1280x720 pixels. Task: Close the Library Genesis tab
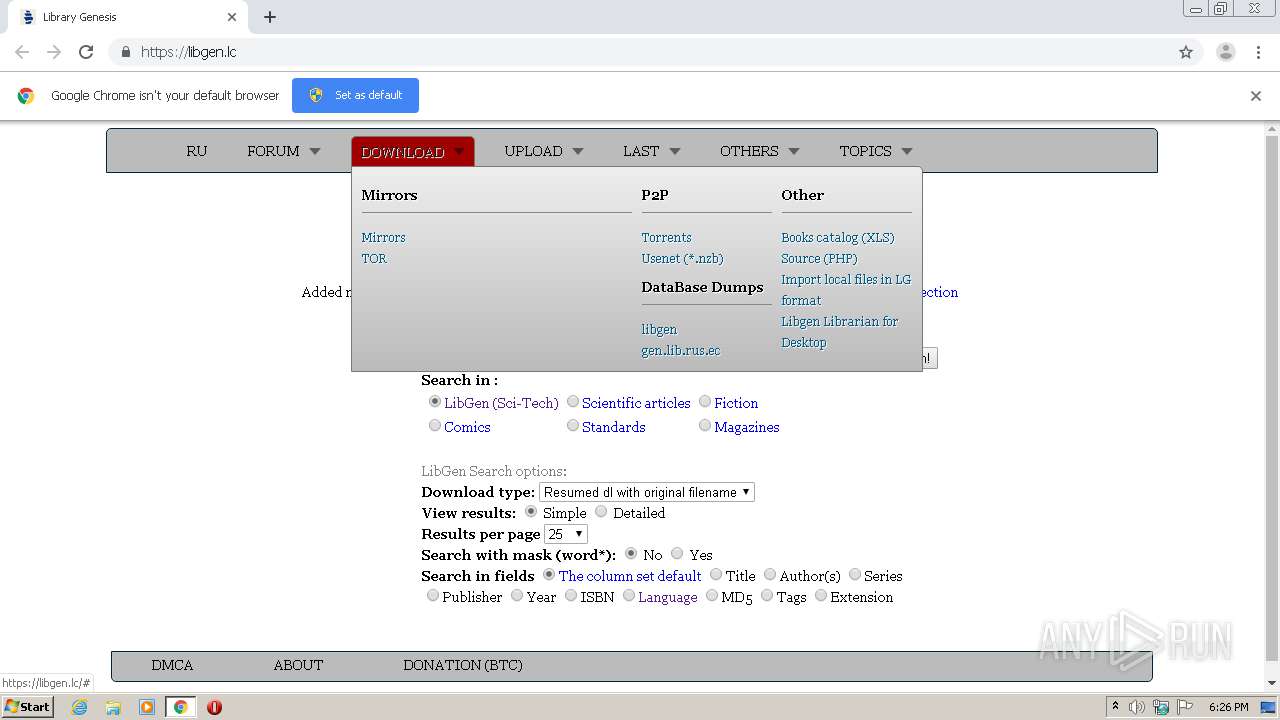[x=232, y=17]
